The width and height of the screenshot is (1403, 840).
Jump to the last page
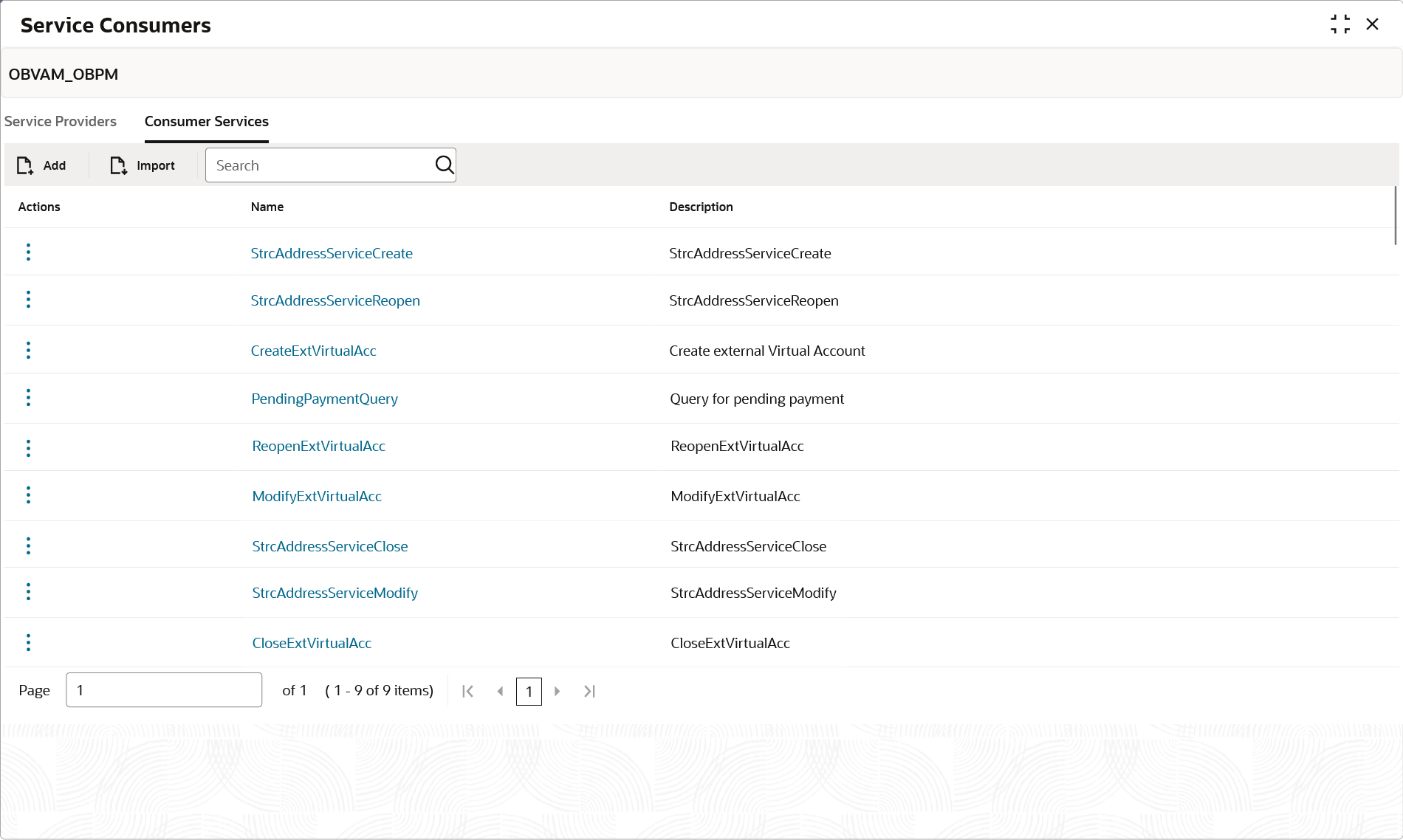[589, 691]
